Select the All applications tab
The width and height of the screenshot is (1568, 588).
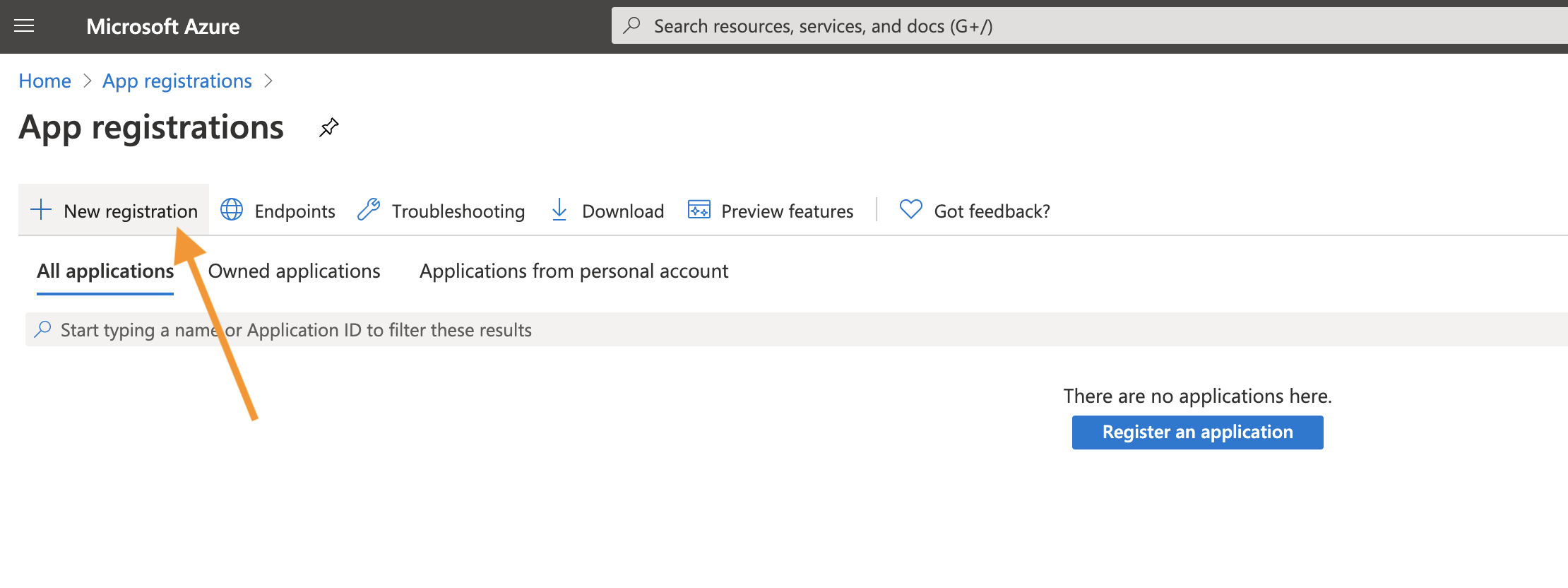coord(105,271)
